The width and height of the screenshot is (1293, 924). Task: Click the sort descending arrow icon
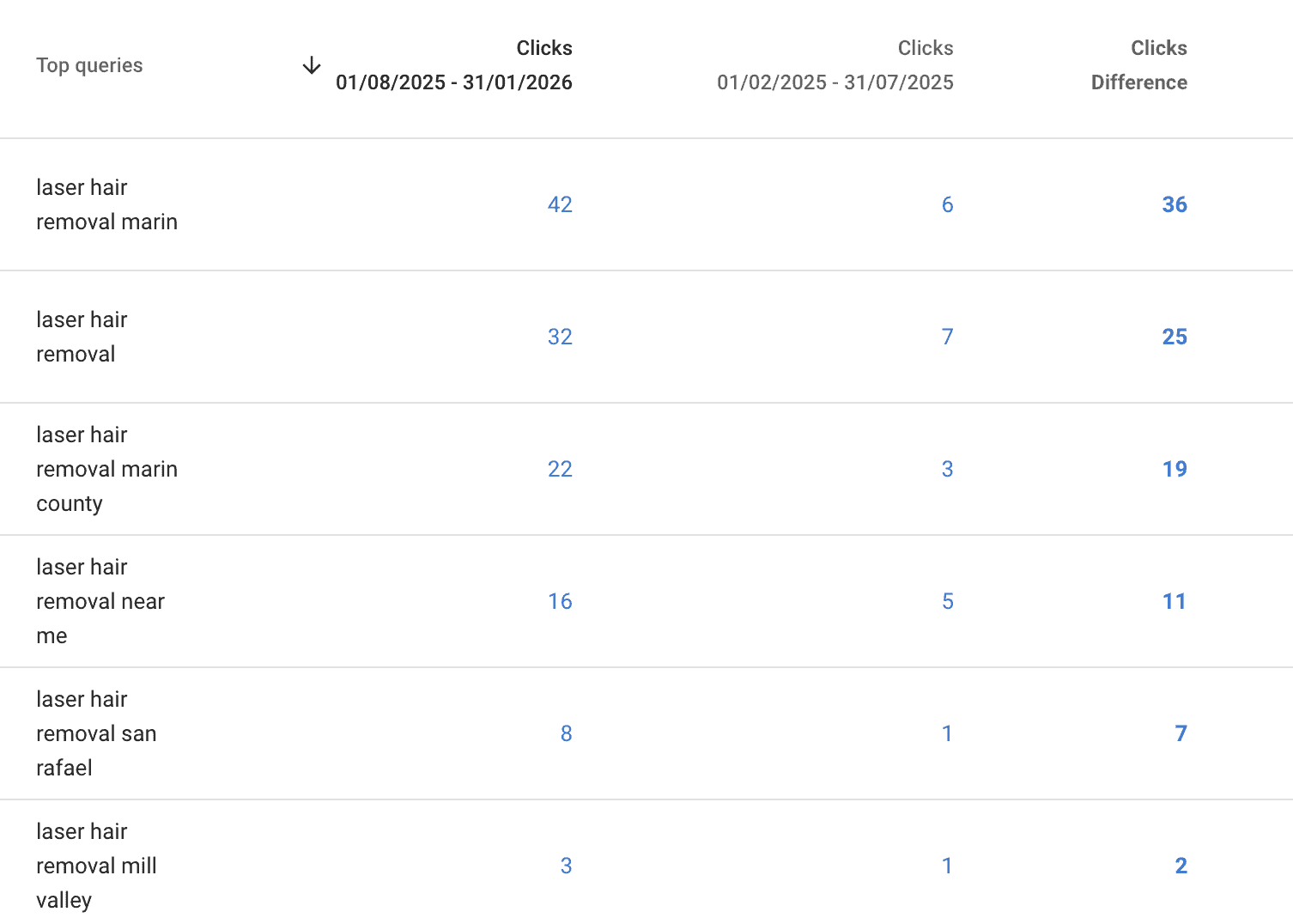(312, 65)
